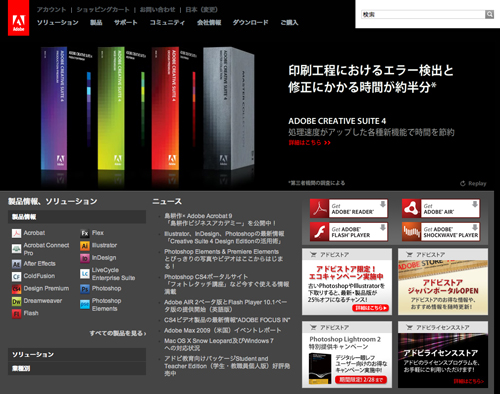
Task: Click the Photoshop Ps icon
Action: pyautogui.click(x=85, y=289)
